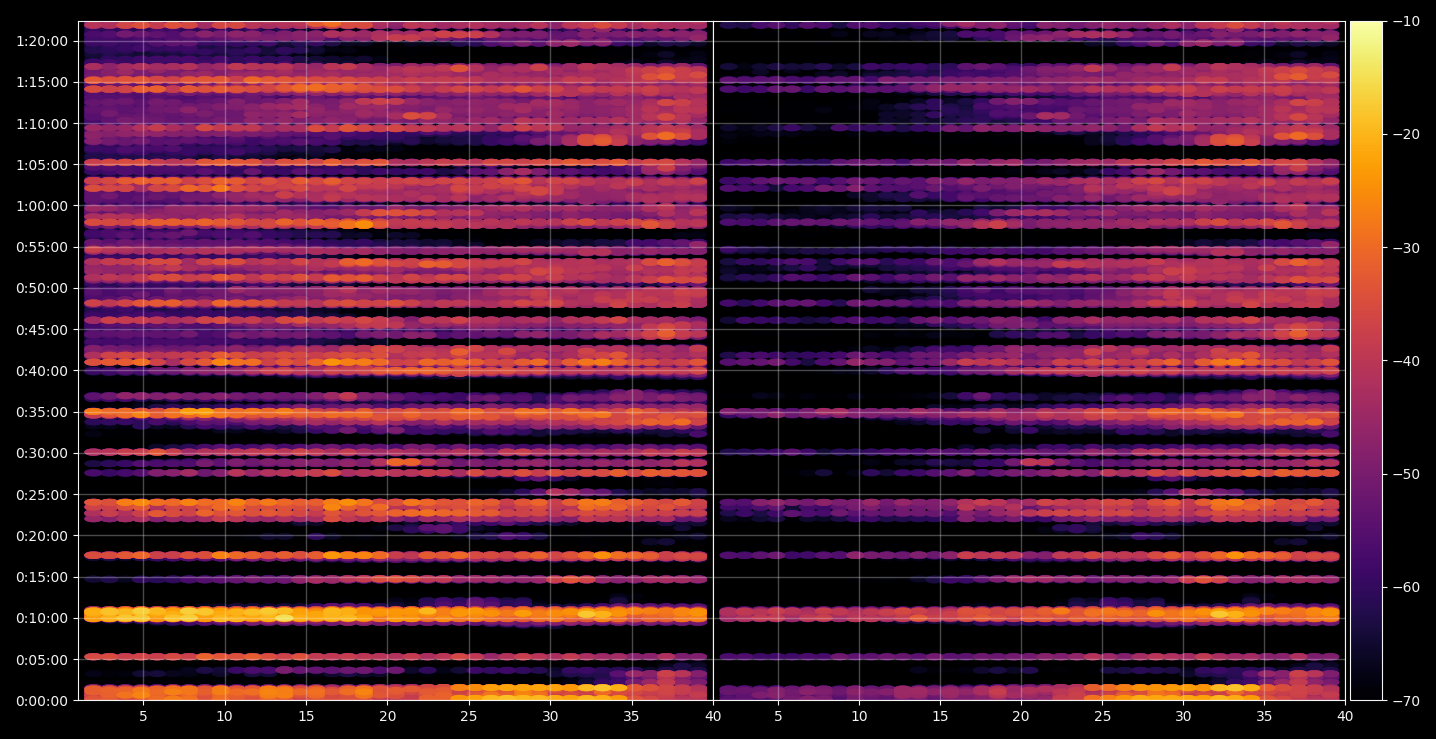Screen dimensions: 1436x739
Task: Click x-axis label 5 of left heatmap
Action: tap(143, 716)
